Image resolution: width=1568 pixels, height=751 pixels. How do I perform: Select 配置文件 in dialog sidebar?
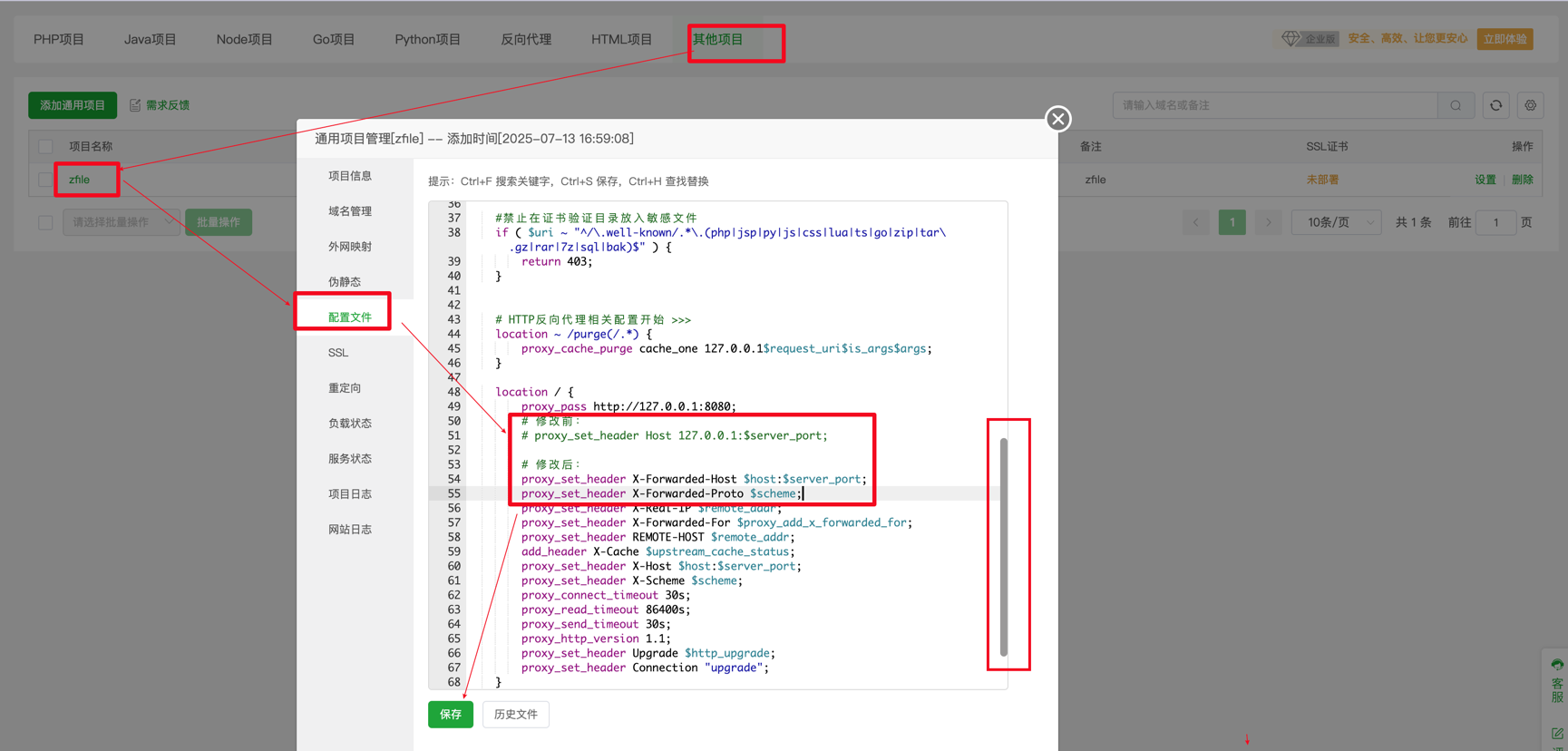point(350,317)
